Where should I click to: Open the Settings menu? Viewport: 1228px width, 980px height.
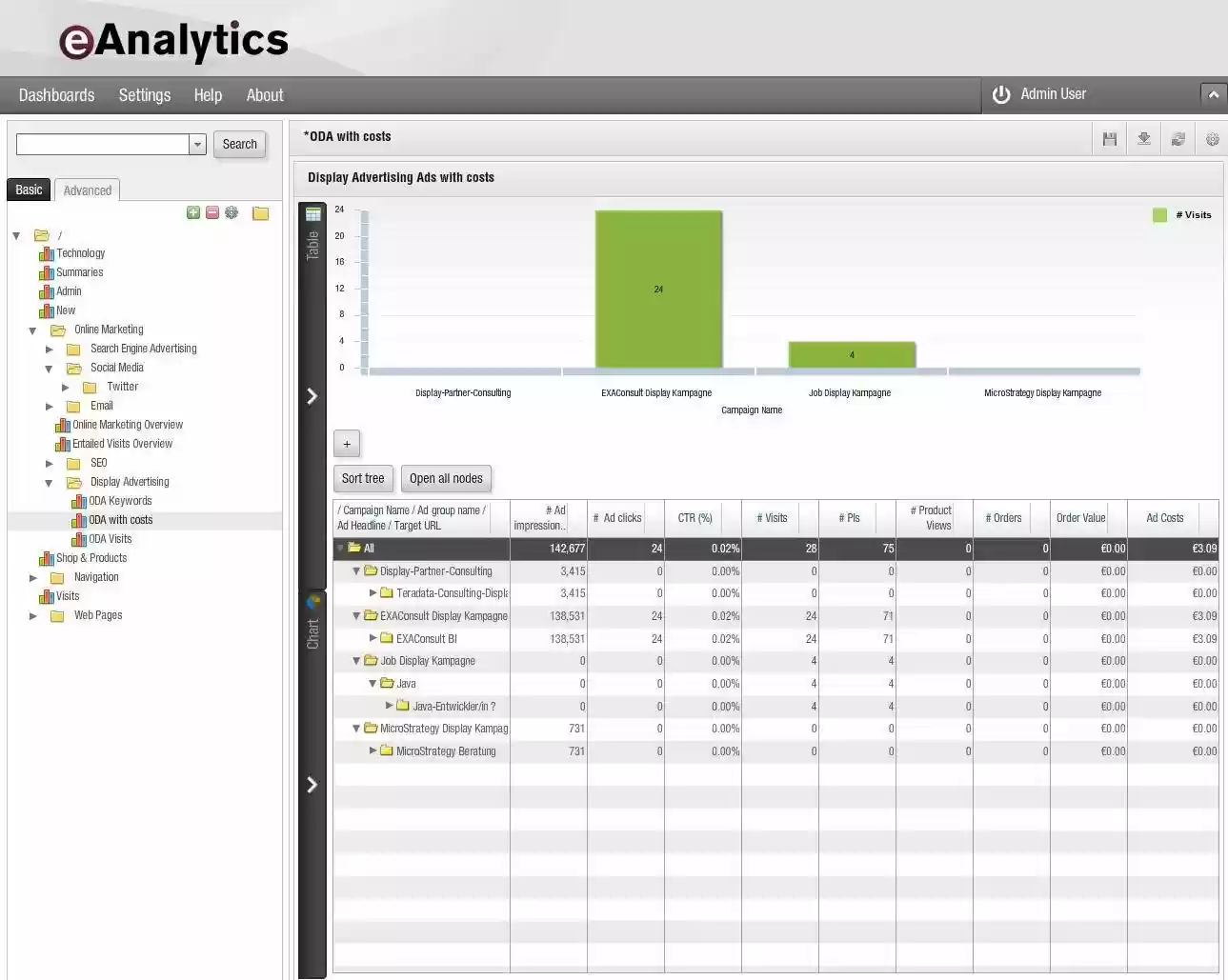144,94
